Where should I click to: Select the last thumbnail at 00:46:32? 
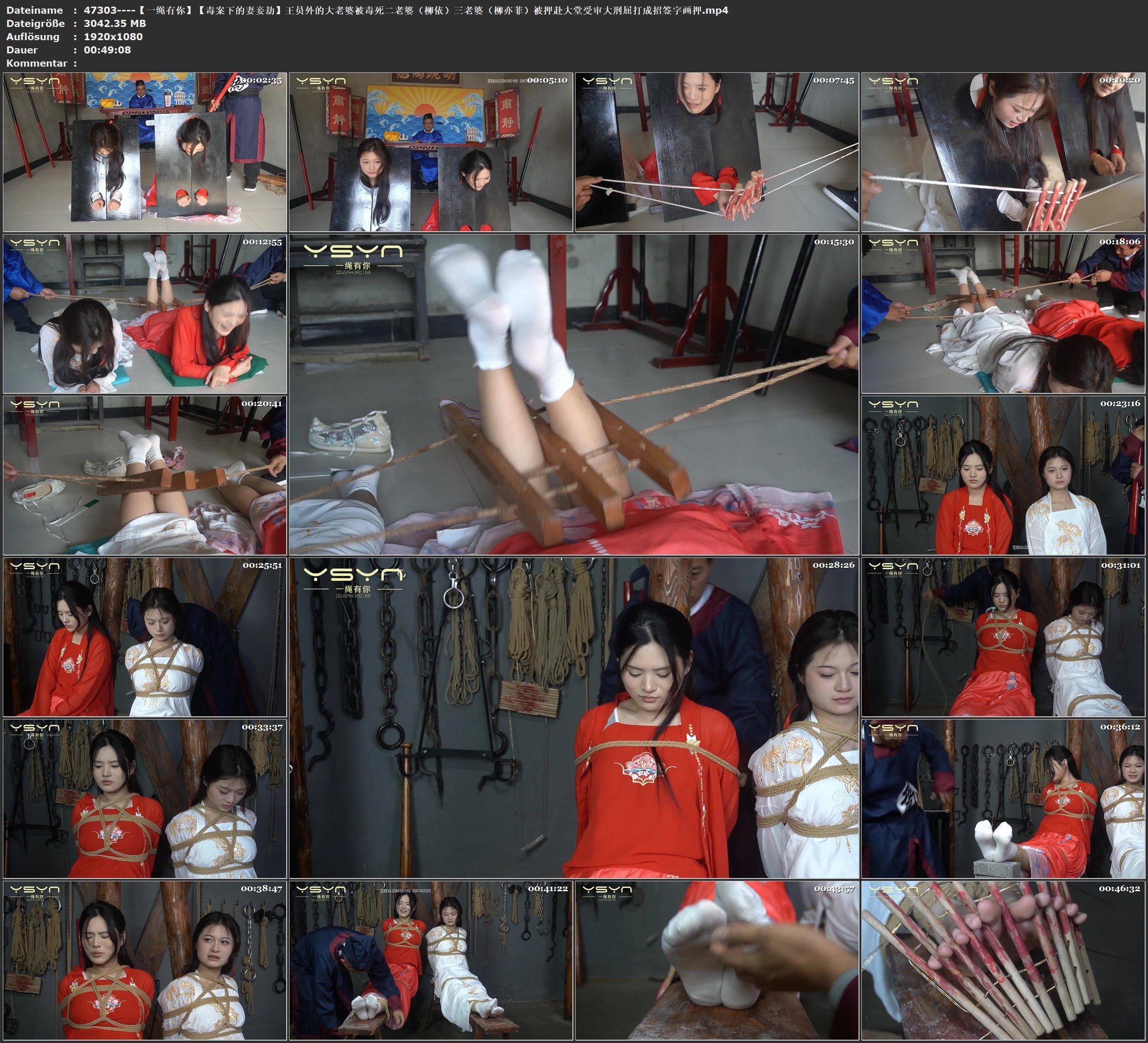(x=1003, y=960)
